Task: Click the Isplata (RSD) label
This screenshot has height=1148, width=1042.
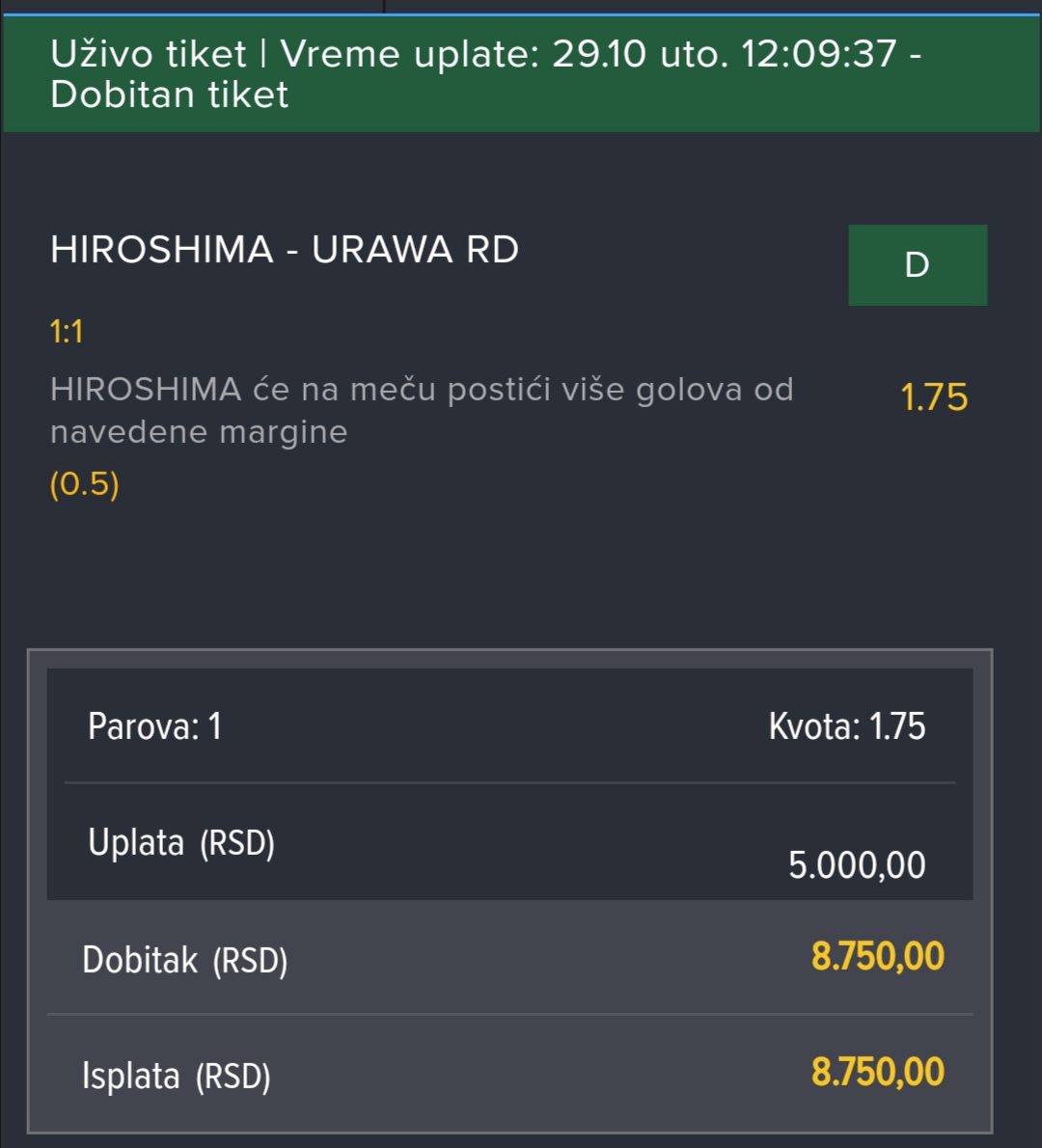Action: pyautogui.click(x=177, y=1077)
